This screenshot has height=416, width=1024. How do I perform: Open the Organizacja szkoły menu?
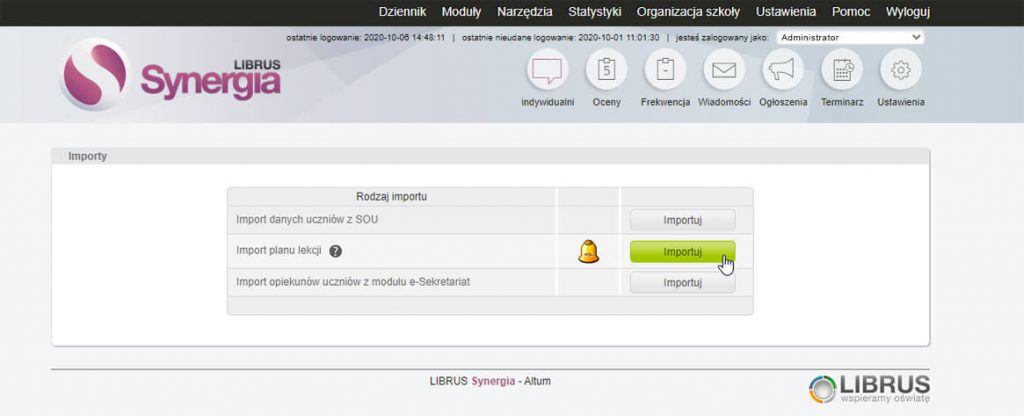tap(688, 12)
